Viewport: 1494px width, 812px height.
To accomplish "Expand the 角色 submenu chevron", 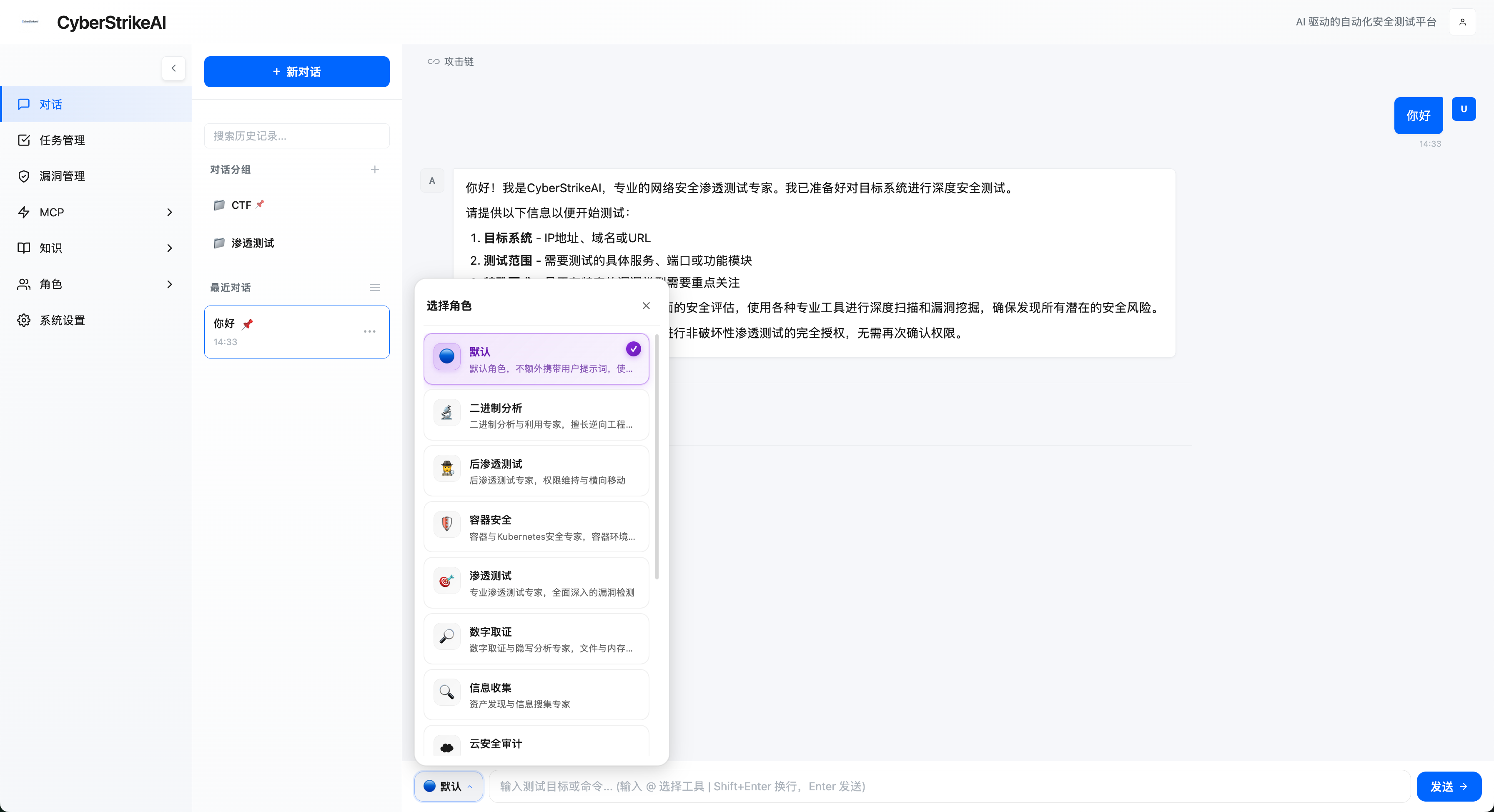I will pos(169,284).
